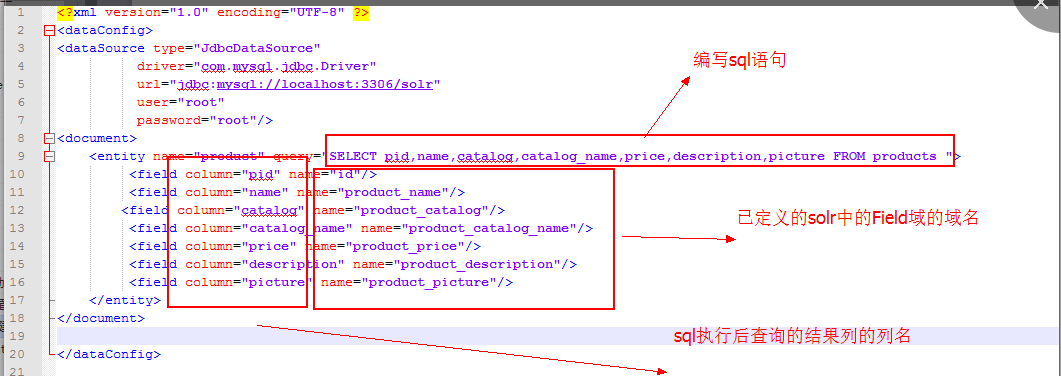Click the column="picture" attribute
1061x376 pixels.
coord(248,282)
